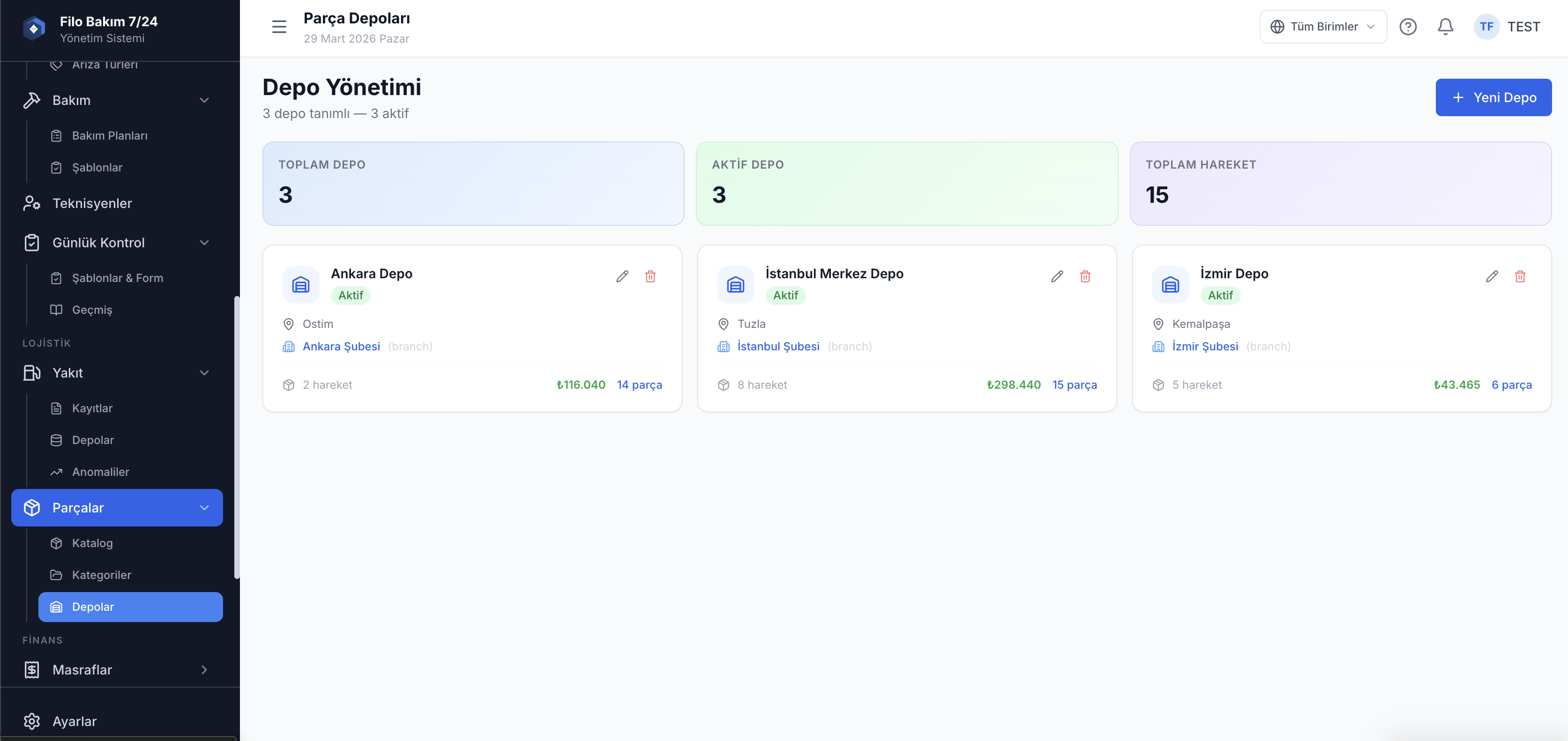
Task: Open Katalog under Parçalar
Action: point(92,543)
